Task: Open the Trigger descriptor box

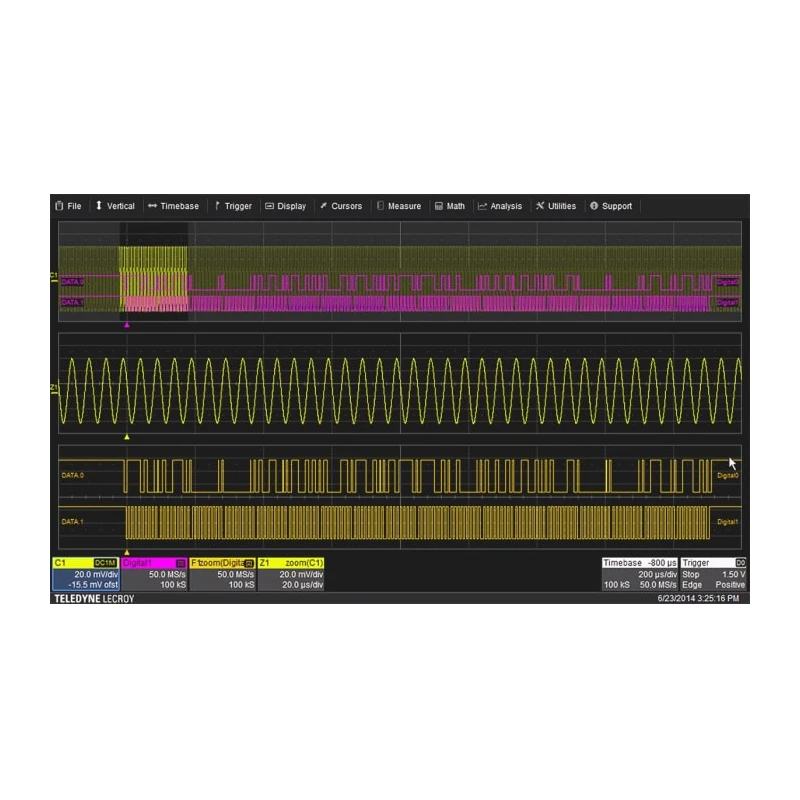Action: 714,574
